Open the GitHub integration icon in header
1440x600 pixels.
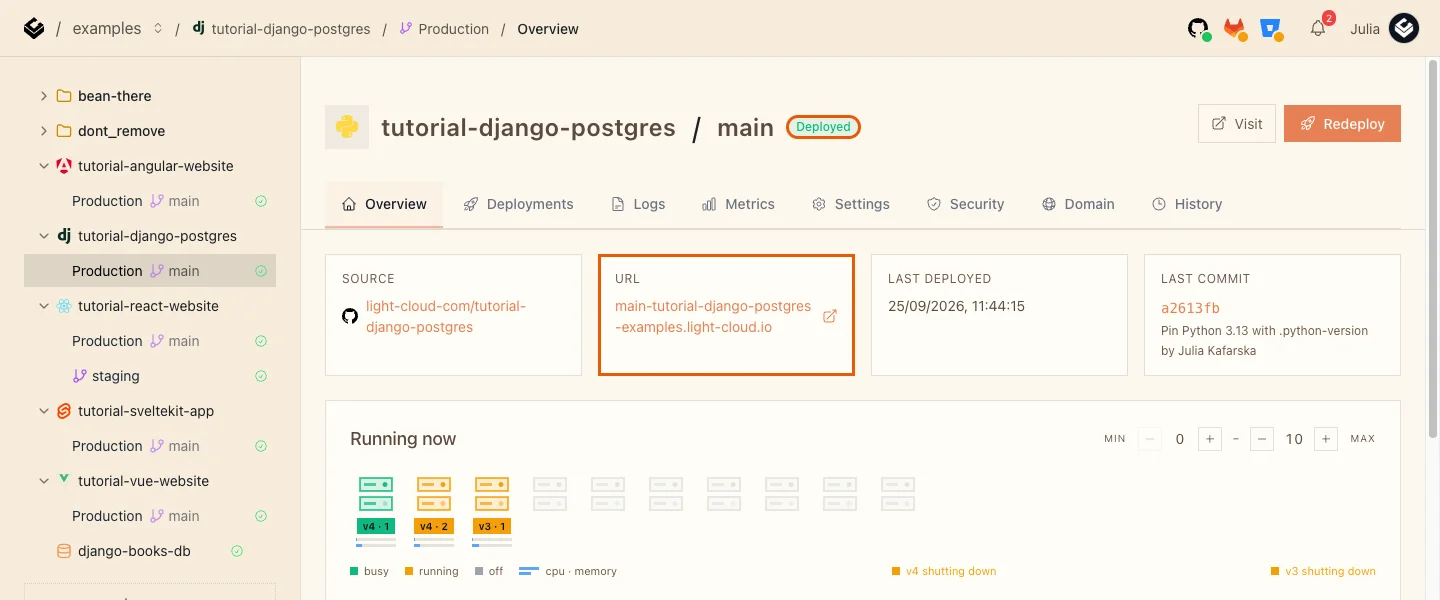click(x=1198, y=29)
